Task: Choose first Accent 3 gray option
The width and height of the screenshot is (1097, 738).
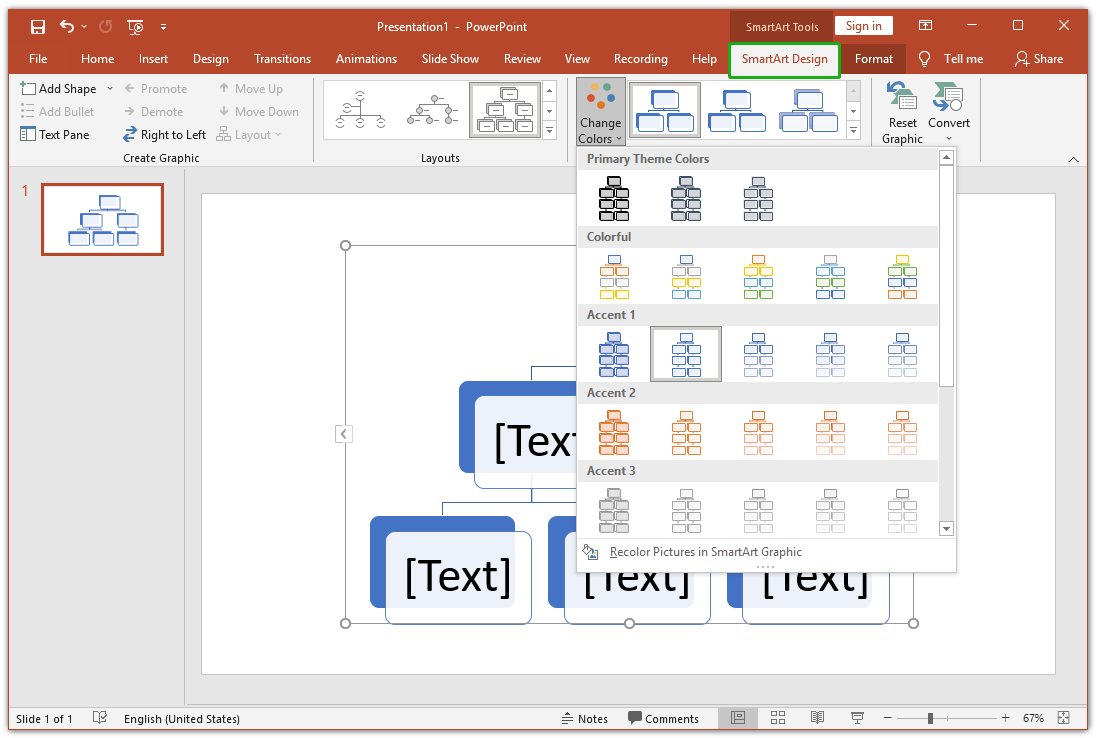Action: [x=614, y=511]
